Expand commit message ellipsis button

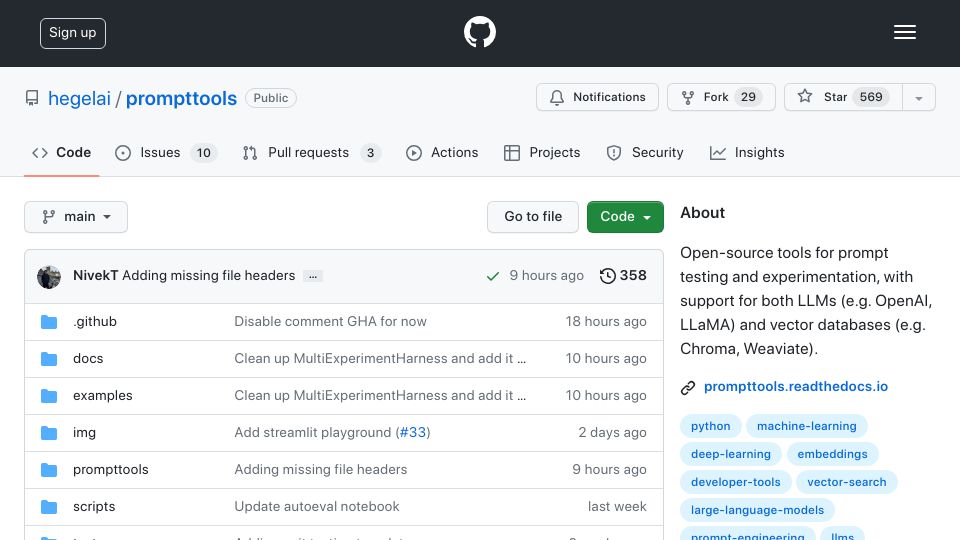pyautogui.click(x=313, y=277)
